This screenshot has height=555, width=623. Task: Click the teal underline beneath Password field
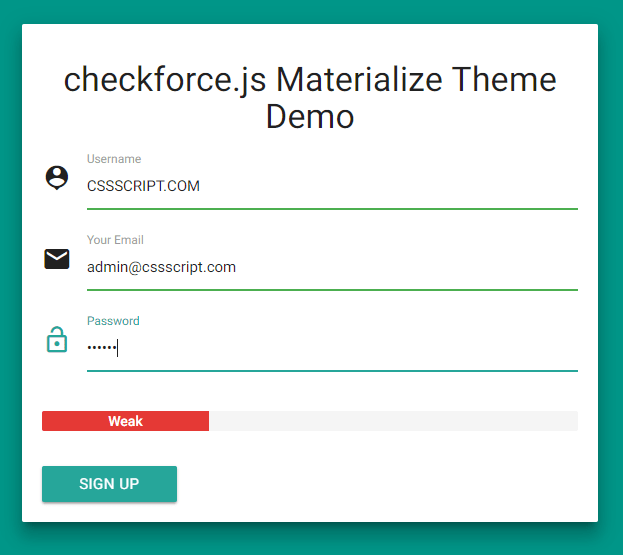(x=332, y=370)
